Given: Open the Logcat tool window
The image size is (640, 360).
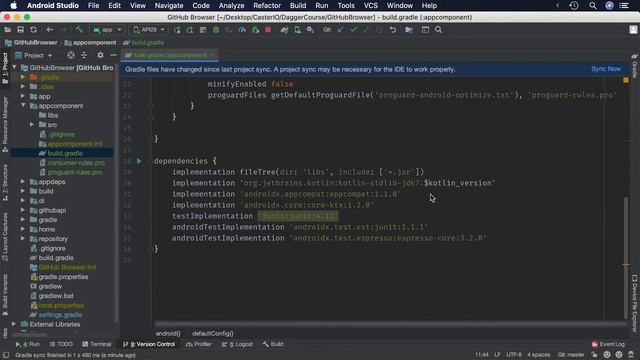Looking at the screenshot, I should coord(237,344).
